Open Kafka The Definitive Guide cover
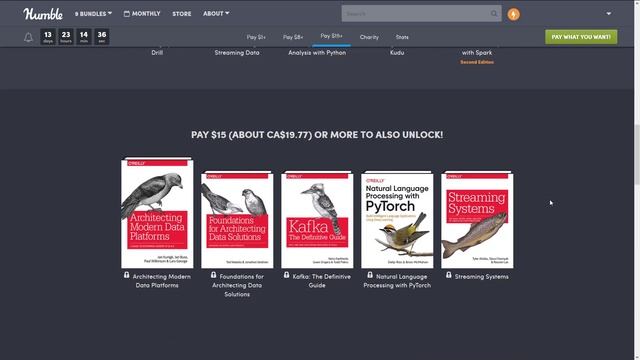640x360 pixels. coord(317,220)
